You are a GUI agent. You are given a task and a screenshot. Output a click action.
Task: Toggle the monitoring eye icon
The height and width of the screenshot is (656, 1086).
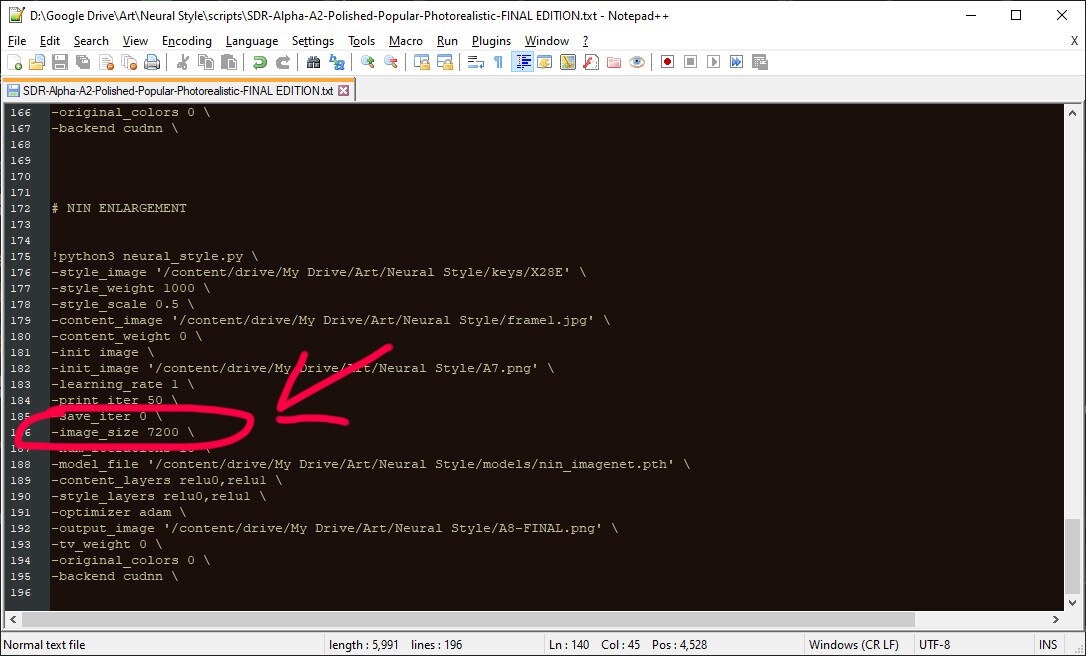(x=637, y=62)
